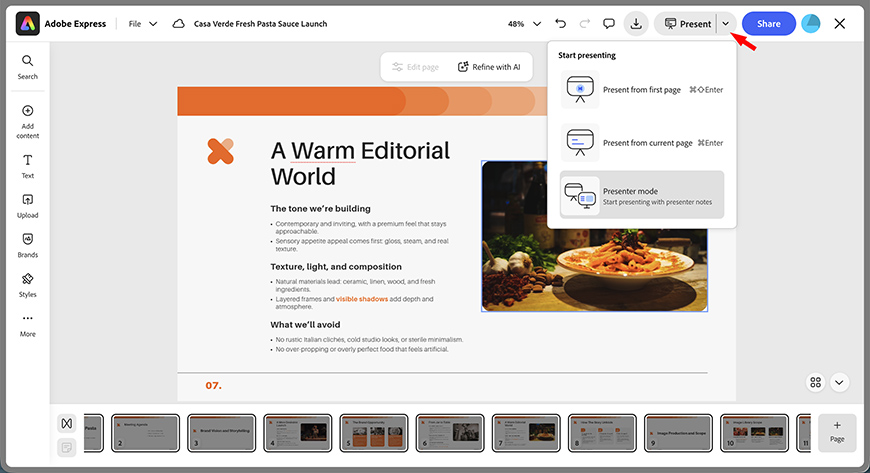Select page 6 thumbnail
Screen dimensions: 870x473
coord(450,432)
